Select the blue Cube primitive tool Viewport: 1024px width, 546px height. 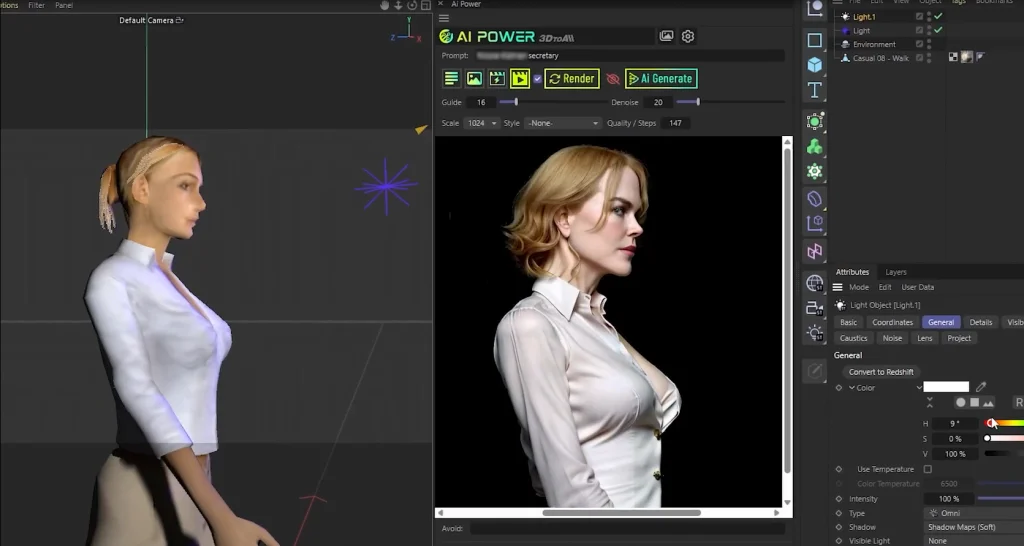[814, 65]
